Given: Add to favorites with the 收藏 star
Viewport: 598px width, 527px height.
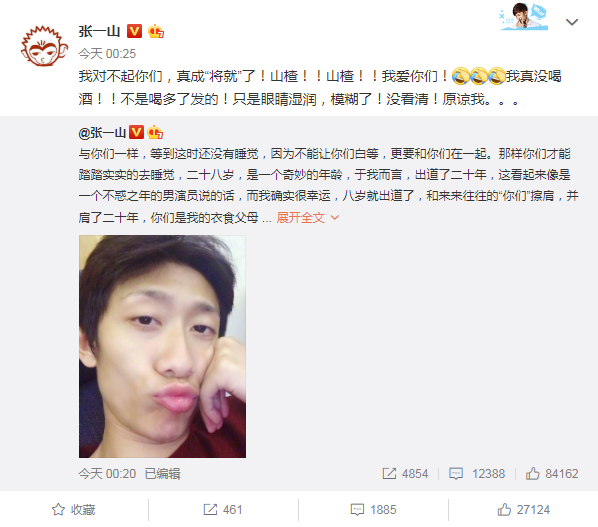Looking at the screenshot, I should pyautogui.click(x=73, y=510).
